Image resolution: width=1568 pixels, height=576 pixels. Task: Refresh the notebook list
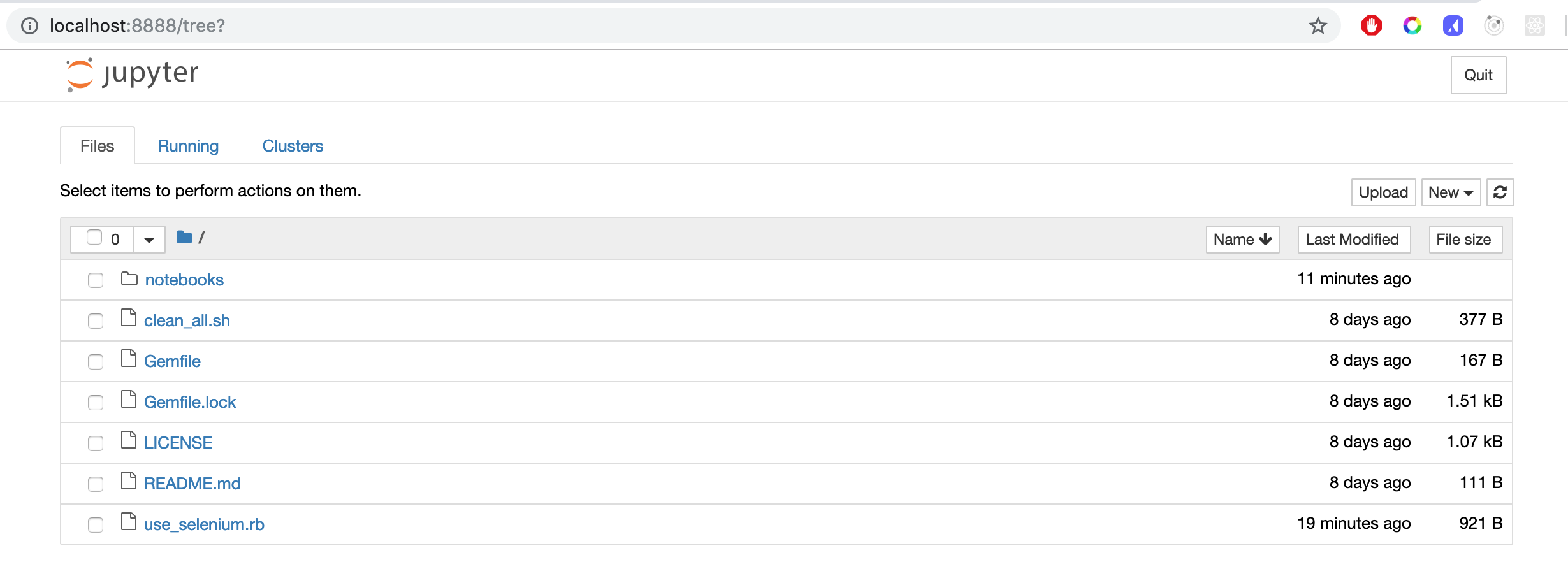click(x=1500, y=192)
